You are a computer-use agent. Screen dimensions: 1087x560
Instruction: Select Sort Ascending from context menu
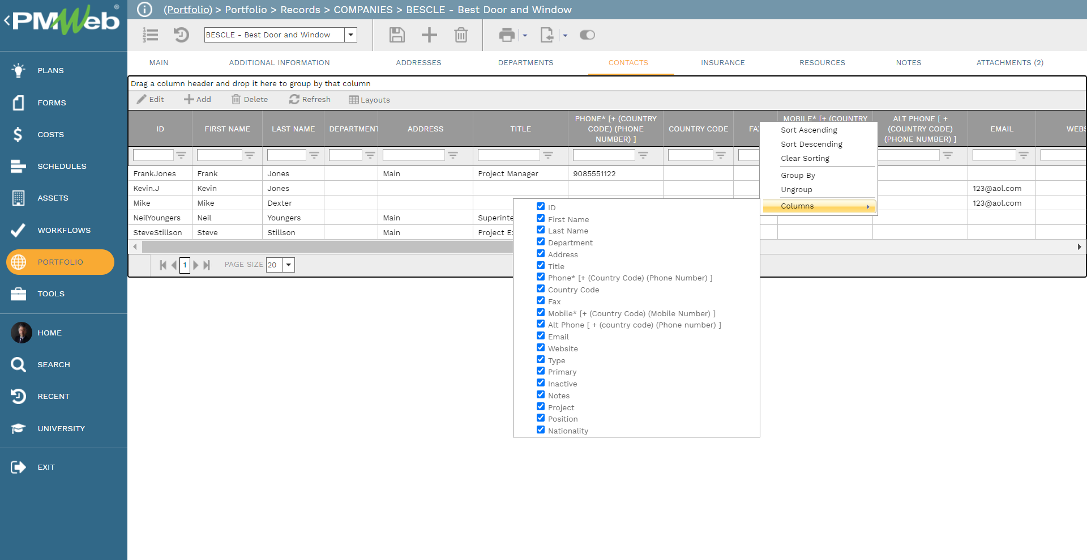click(x=809, y=130)
